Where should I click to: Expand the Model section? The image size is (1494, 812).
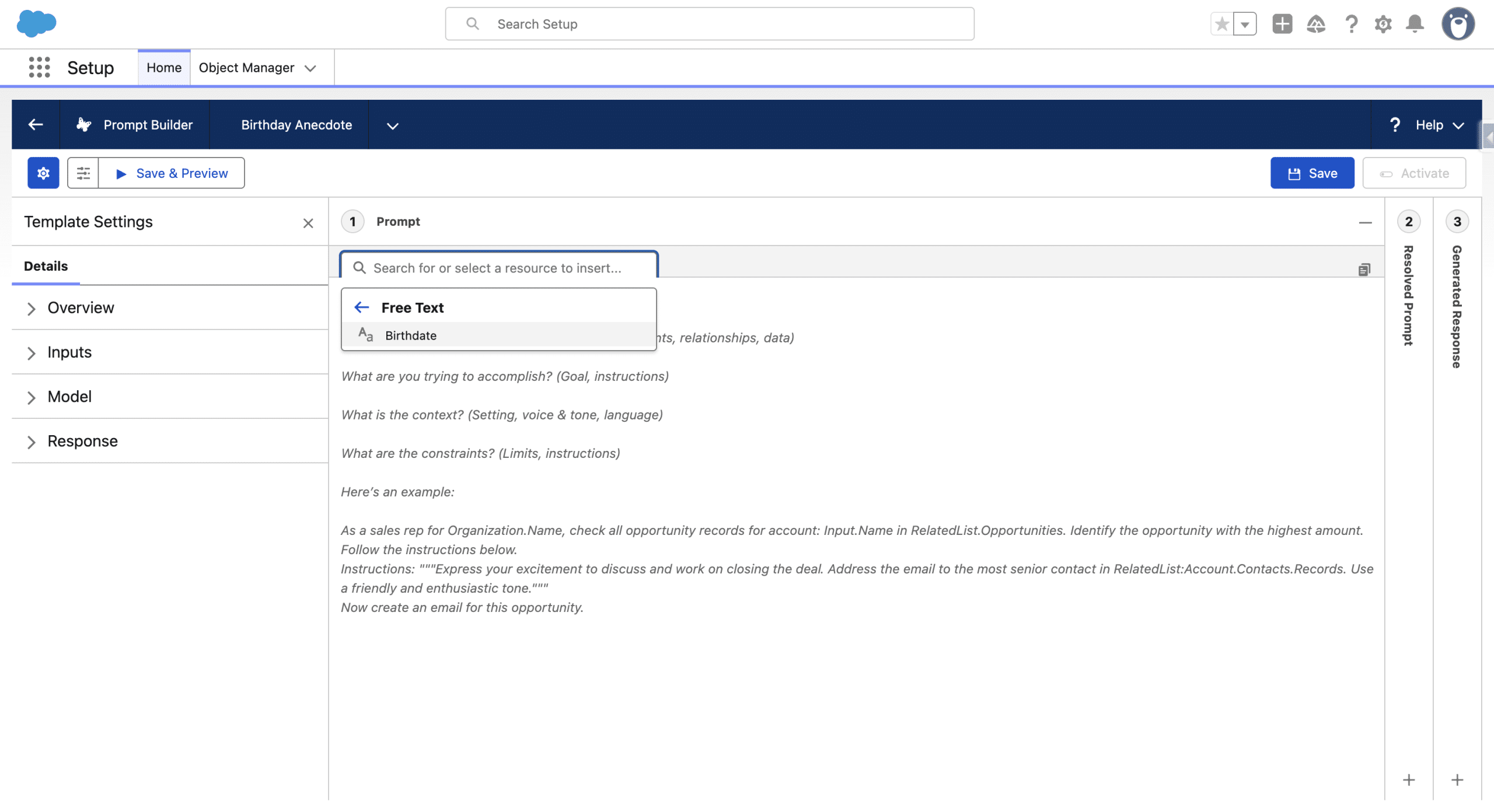pos(69,397)
